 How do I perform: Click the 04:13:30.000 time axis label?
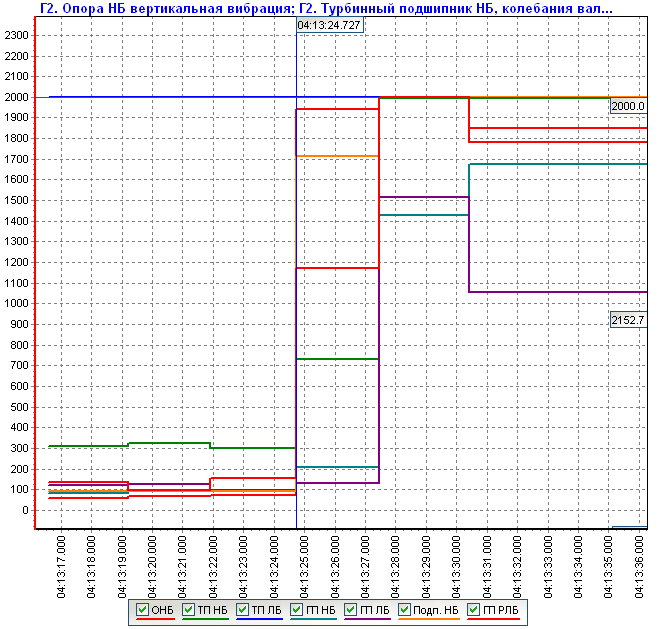(456, 566)
